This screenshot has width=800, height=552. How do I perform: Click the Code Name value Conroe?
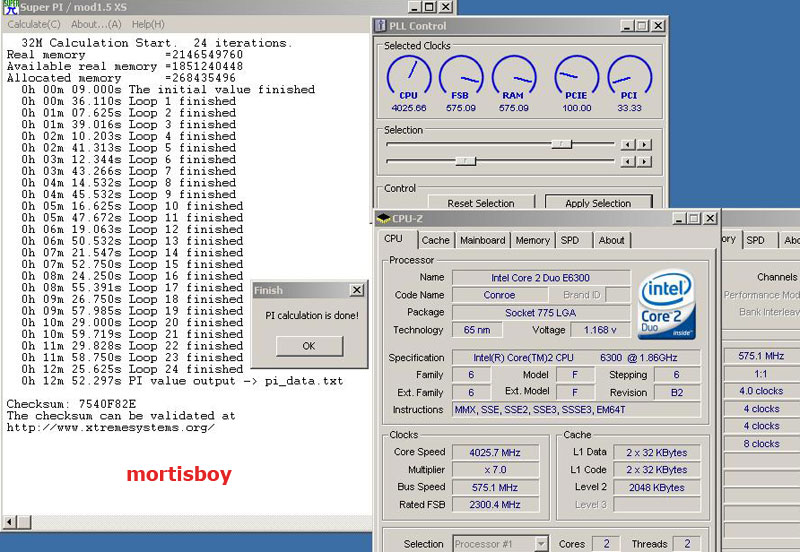click(499, 295)
